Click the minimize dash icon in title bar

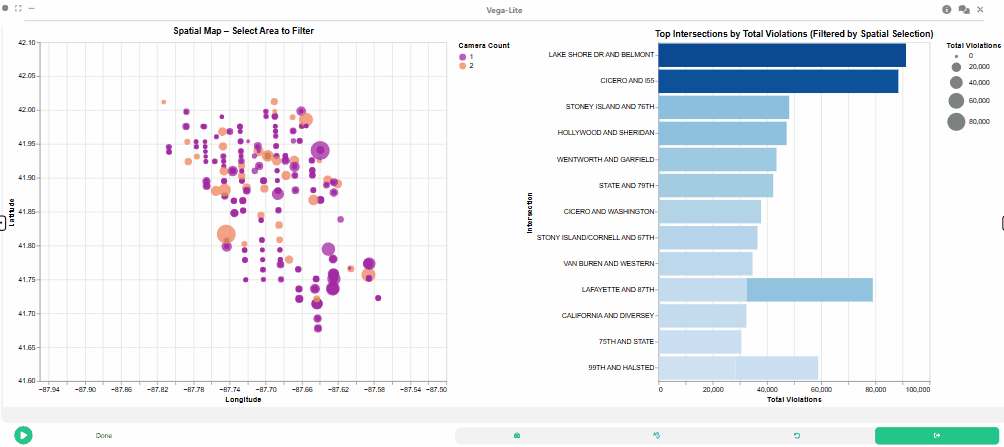coord(31,9)
